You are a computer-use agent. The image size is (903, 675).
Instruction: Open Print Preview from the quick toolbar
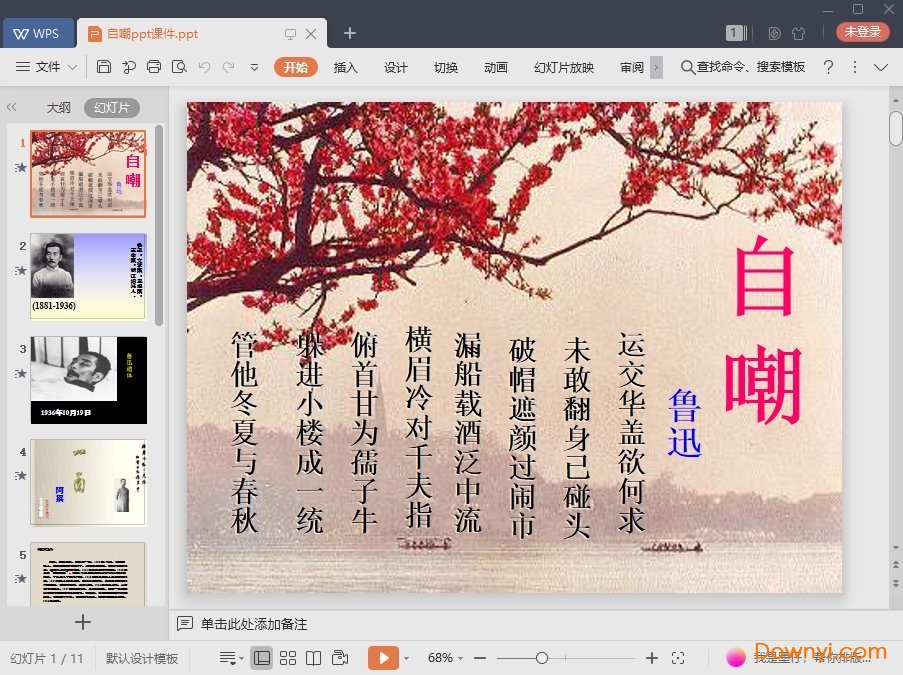(179, 67)
